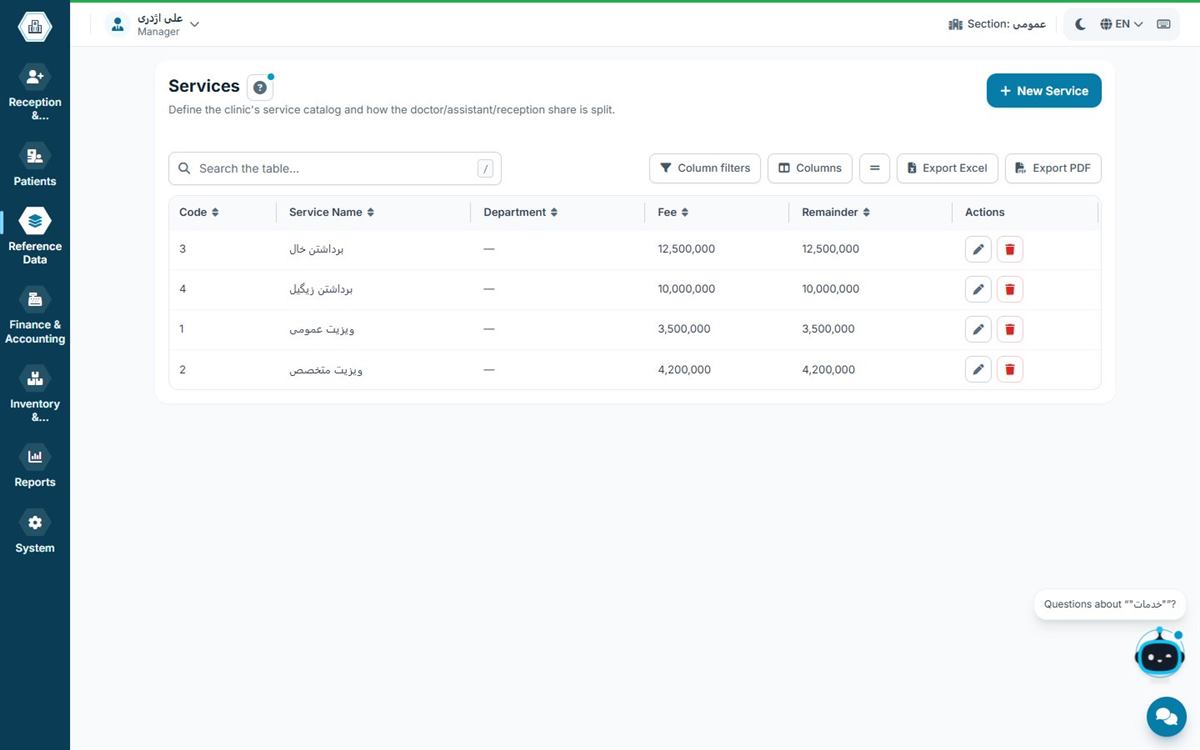The width and height of the screenshot is (1200, 750).
Task: Open the Reference Data sidebar section
Action: pyautogui.click(x=35, y=236)
